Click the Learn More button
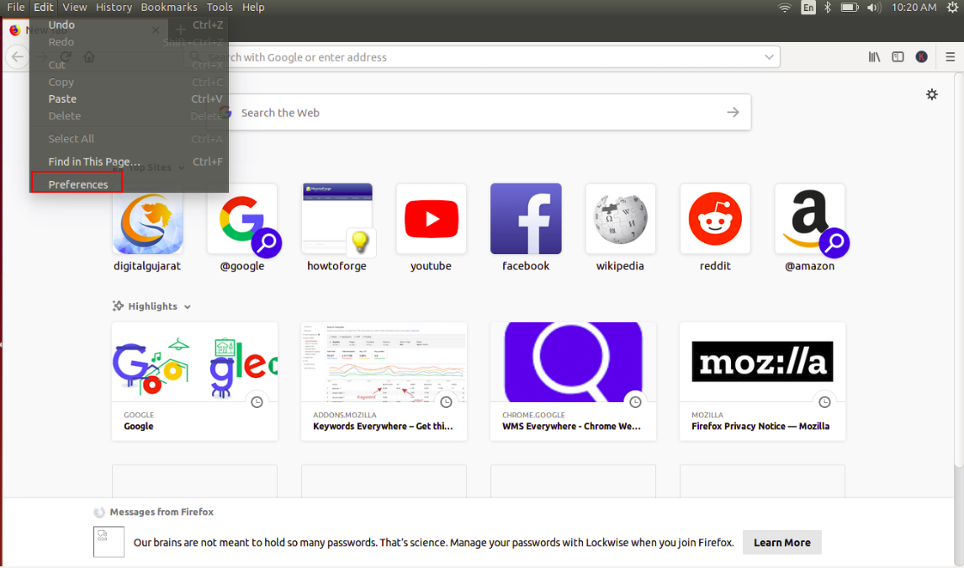The width and height of the screenshot is (964, 568). click(x=782, y=542)
